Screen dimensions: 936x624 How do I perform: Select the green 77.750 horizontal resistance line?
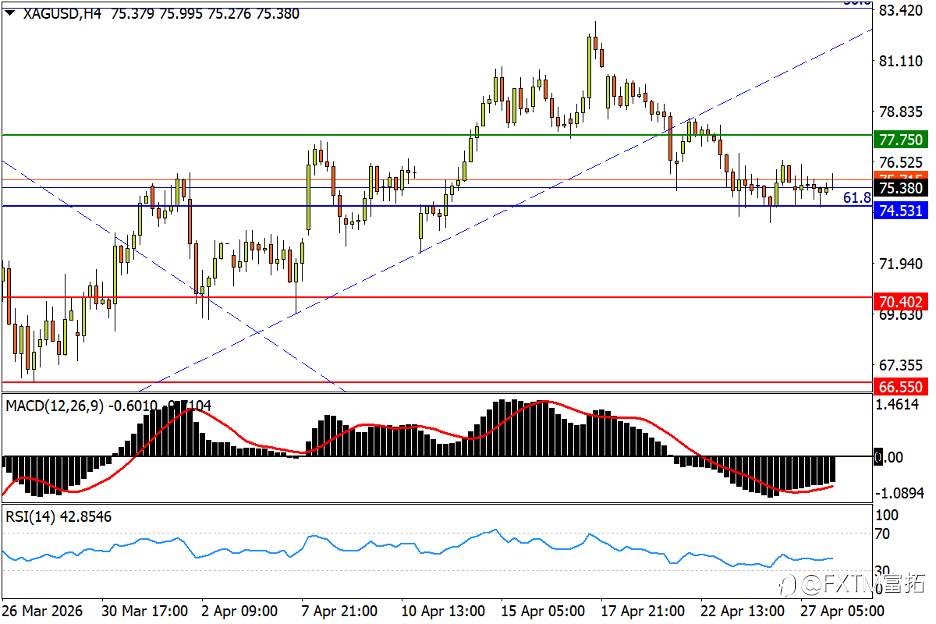(436, 135)
